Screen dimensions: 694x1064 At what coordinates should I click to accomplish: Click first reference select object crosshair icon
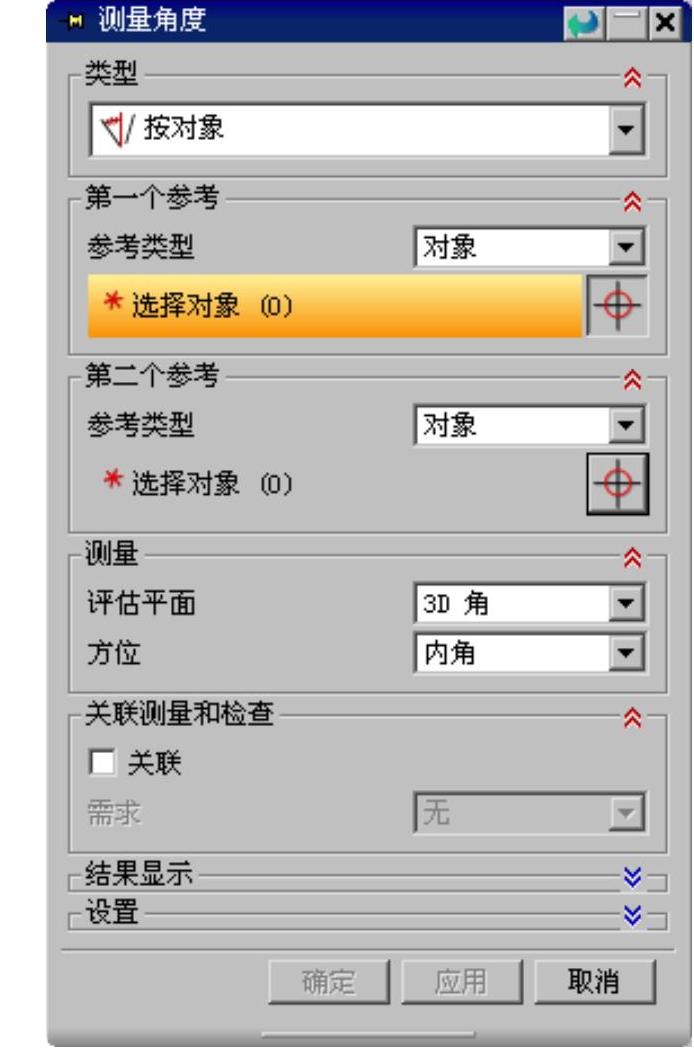coord(617,305)
